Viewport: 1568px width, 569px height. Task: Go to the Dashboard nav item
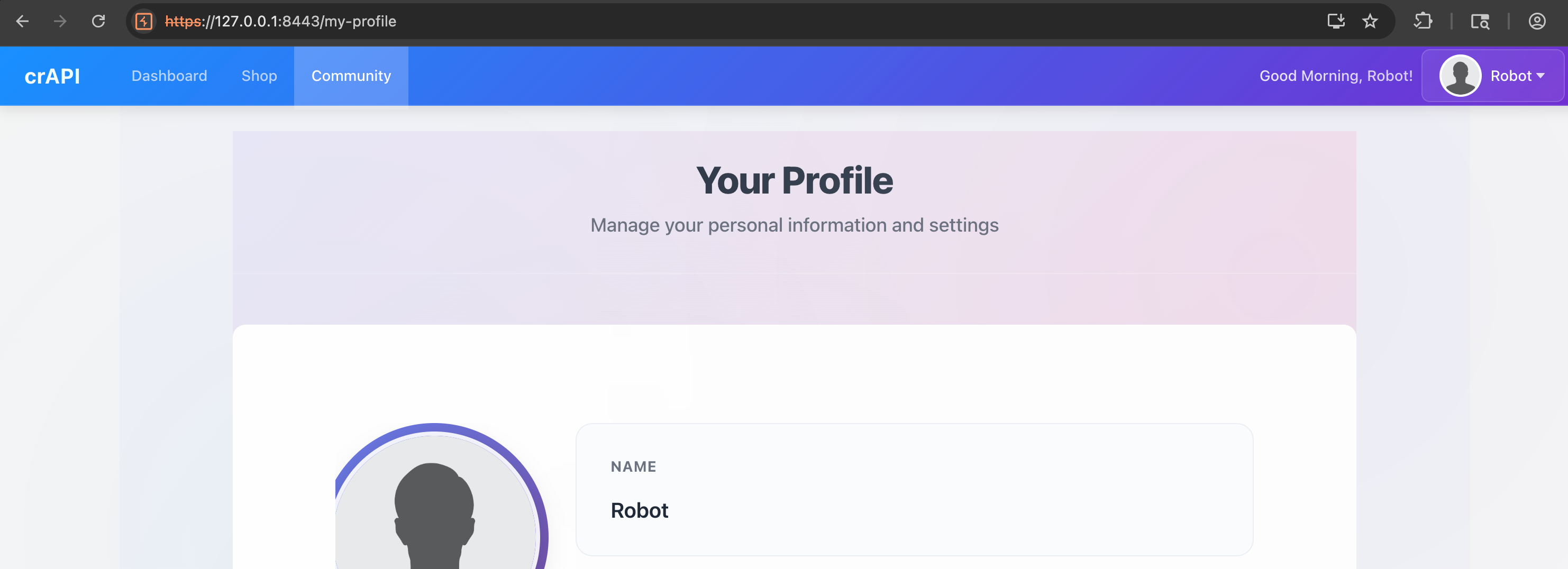tap(169, 76)
